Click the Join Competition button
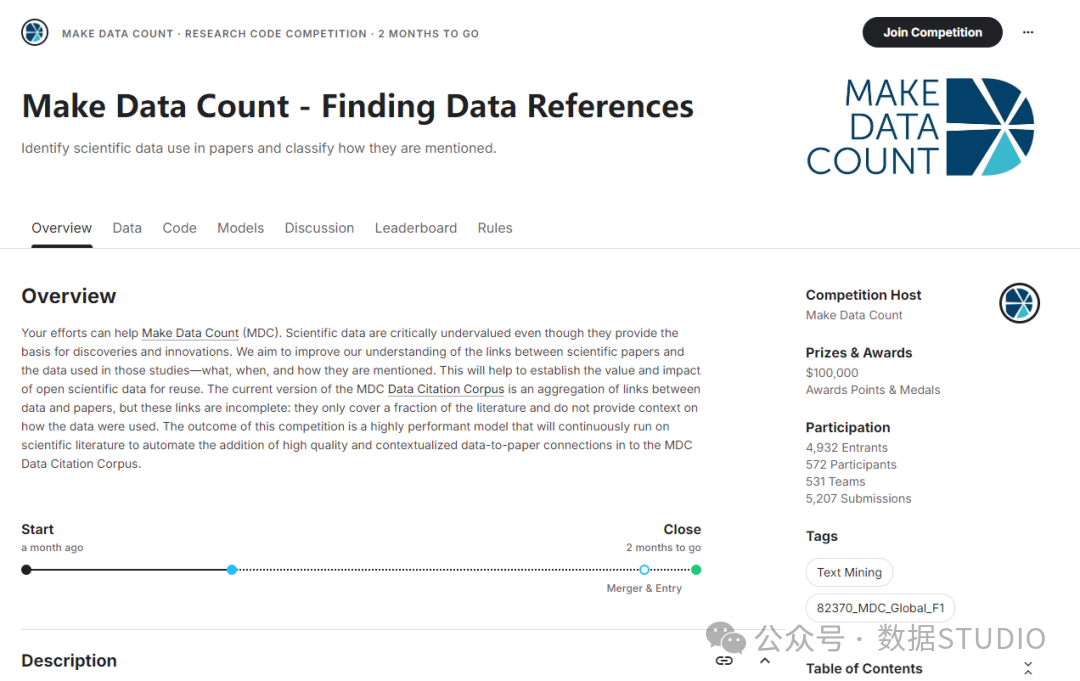 pos(933,32)
